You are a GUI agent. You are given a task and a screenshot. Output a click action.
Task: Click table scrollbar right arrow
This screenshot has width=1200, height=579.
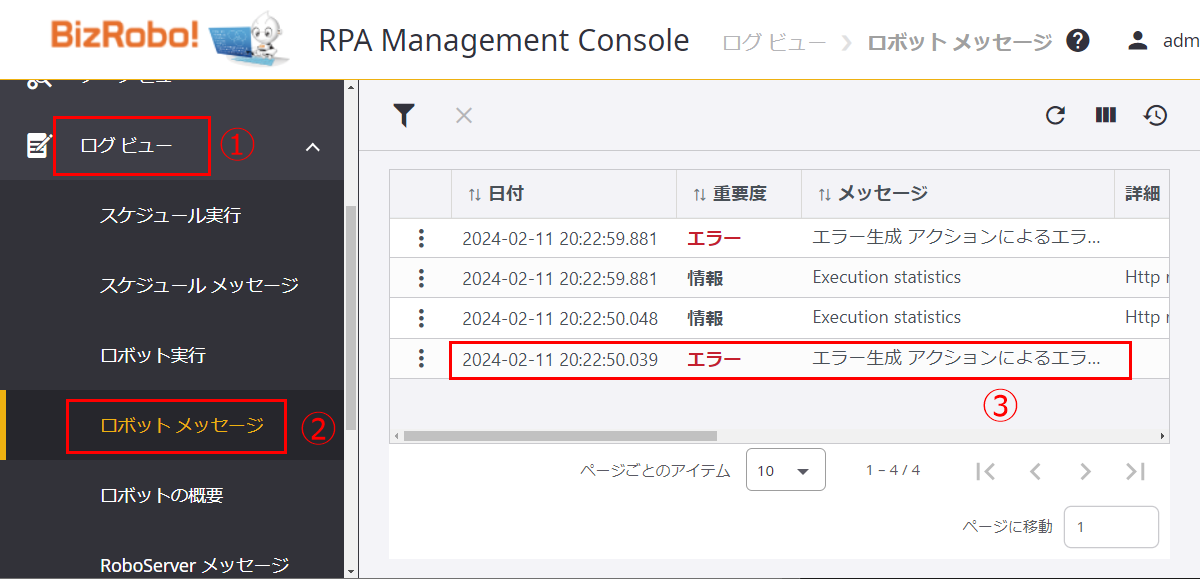pos(1162,436)
